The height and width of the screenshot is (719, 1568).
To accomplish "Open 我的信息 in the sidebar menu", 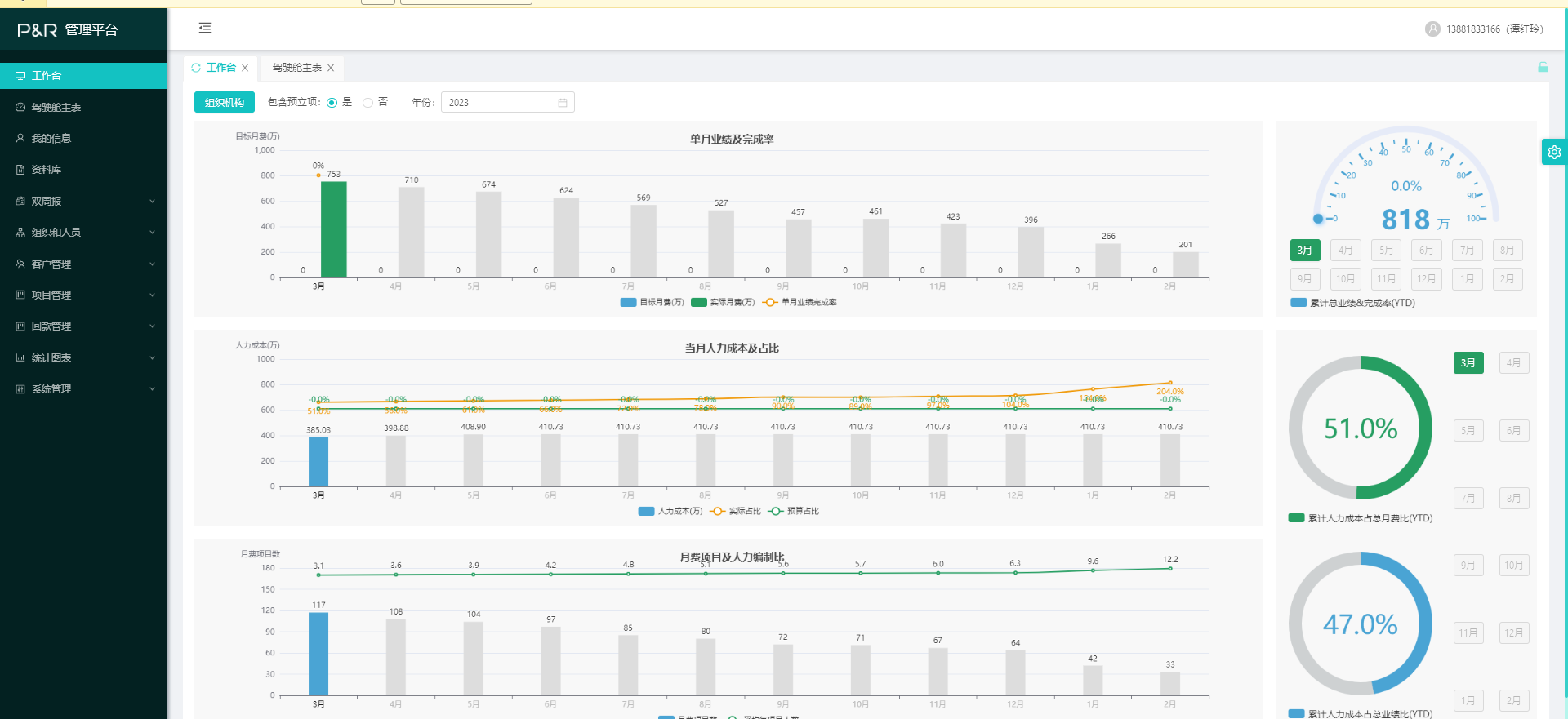I will (x=83, y=139).
